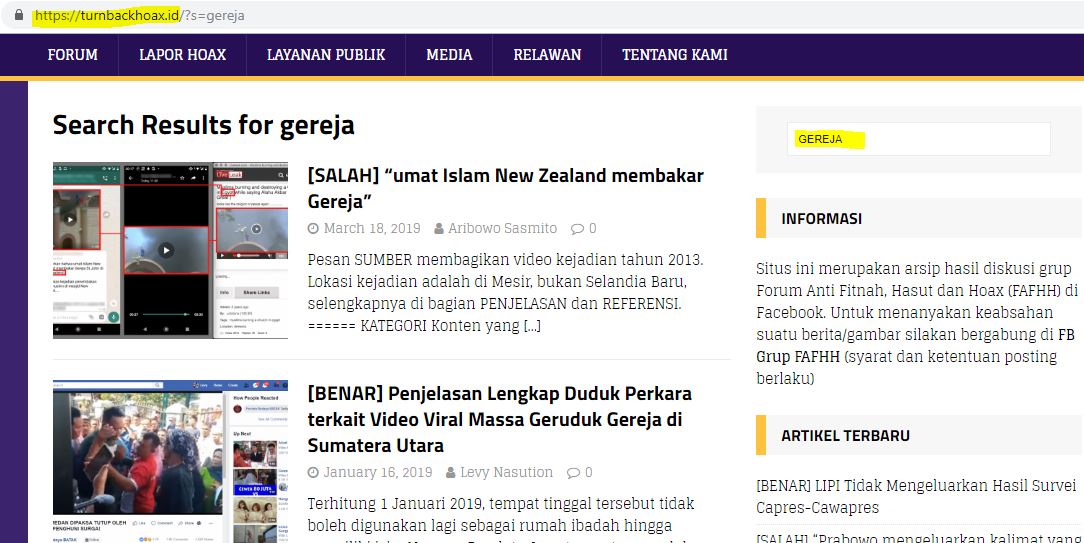This screenshot has width=1084, height=543.
Task: Click clock icon beside March 18, 2019
Action: pos(314,229)
